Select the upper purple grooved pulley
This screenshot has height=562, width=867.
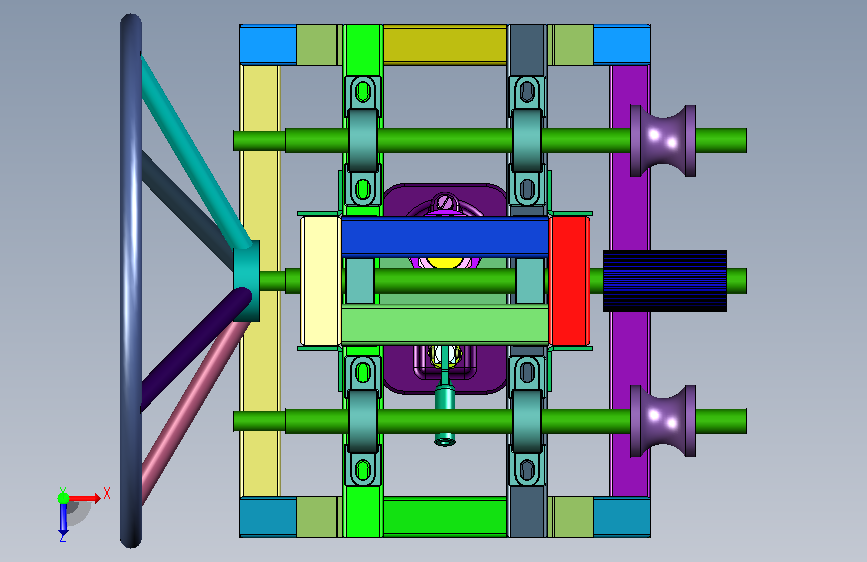[663, 140]
